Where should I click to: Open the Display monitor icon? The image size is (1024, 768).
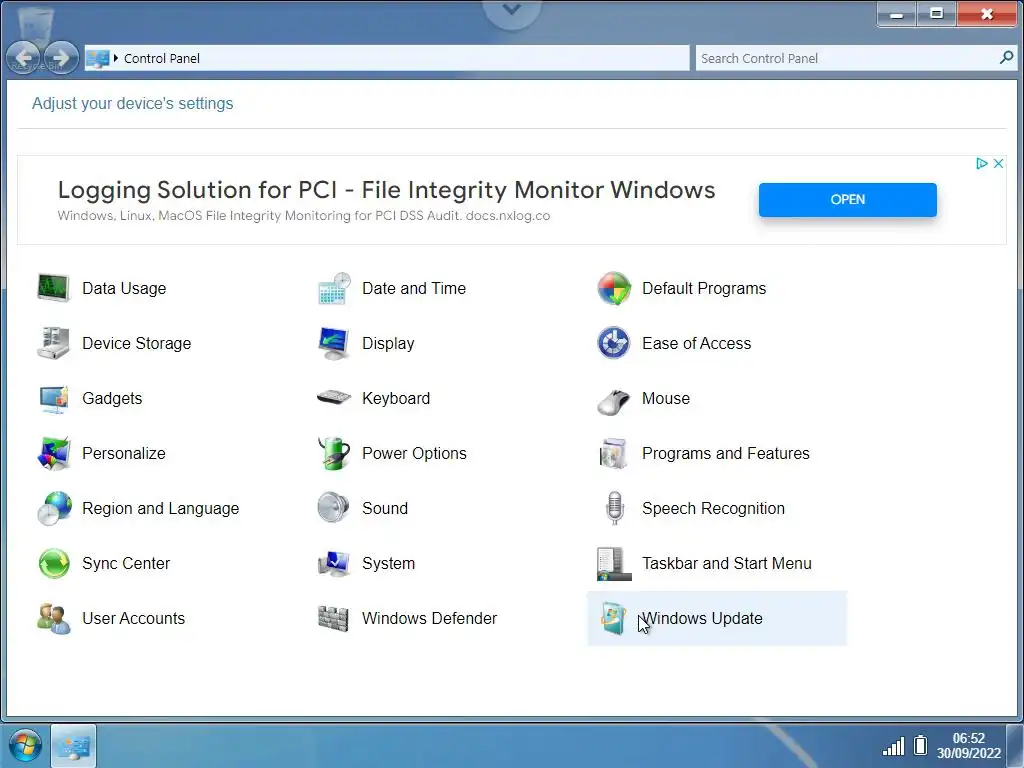(334, 343)
